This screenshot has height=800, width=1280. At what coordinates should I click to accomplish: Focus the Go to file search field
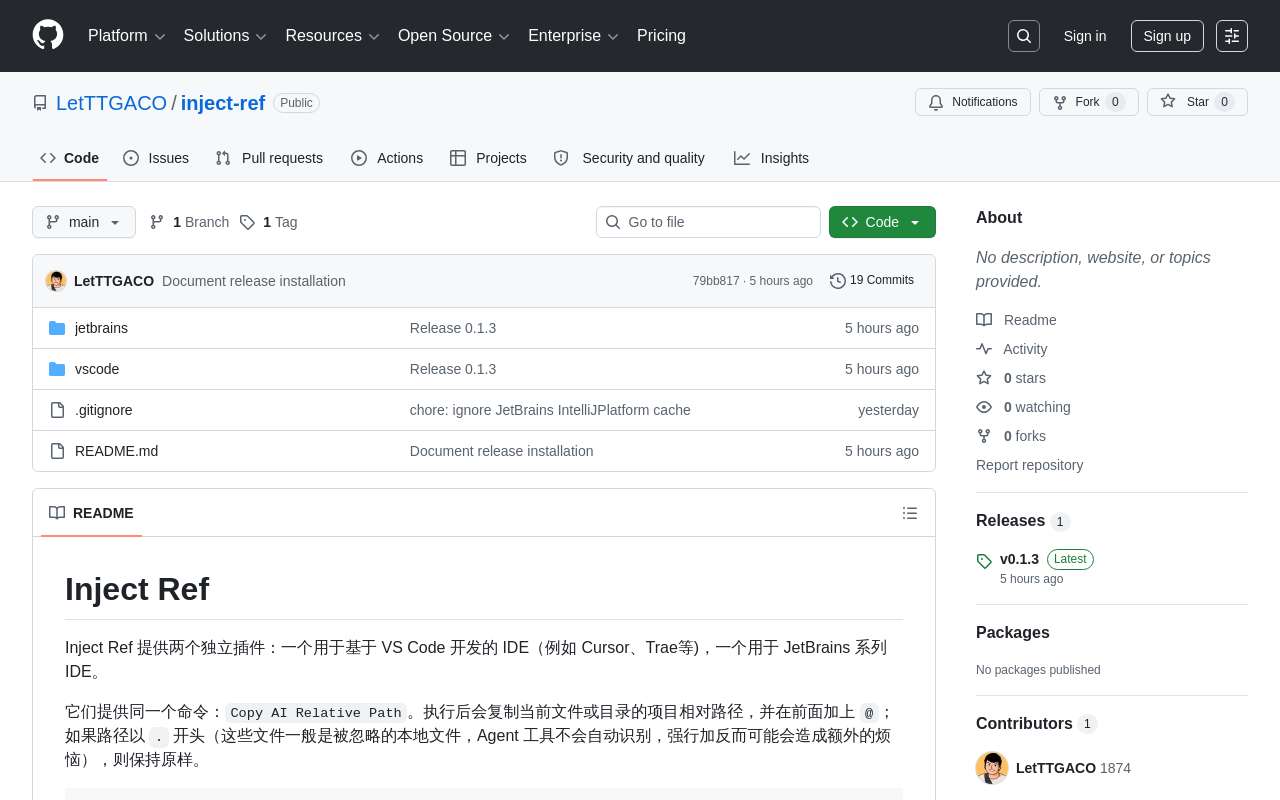pyautogui.click(x=708, y=222)
